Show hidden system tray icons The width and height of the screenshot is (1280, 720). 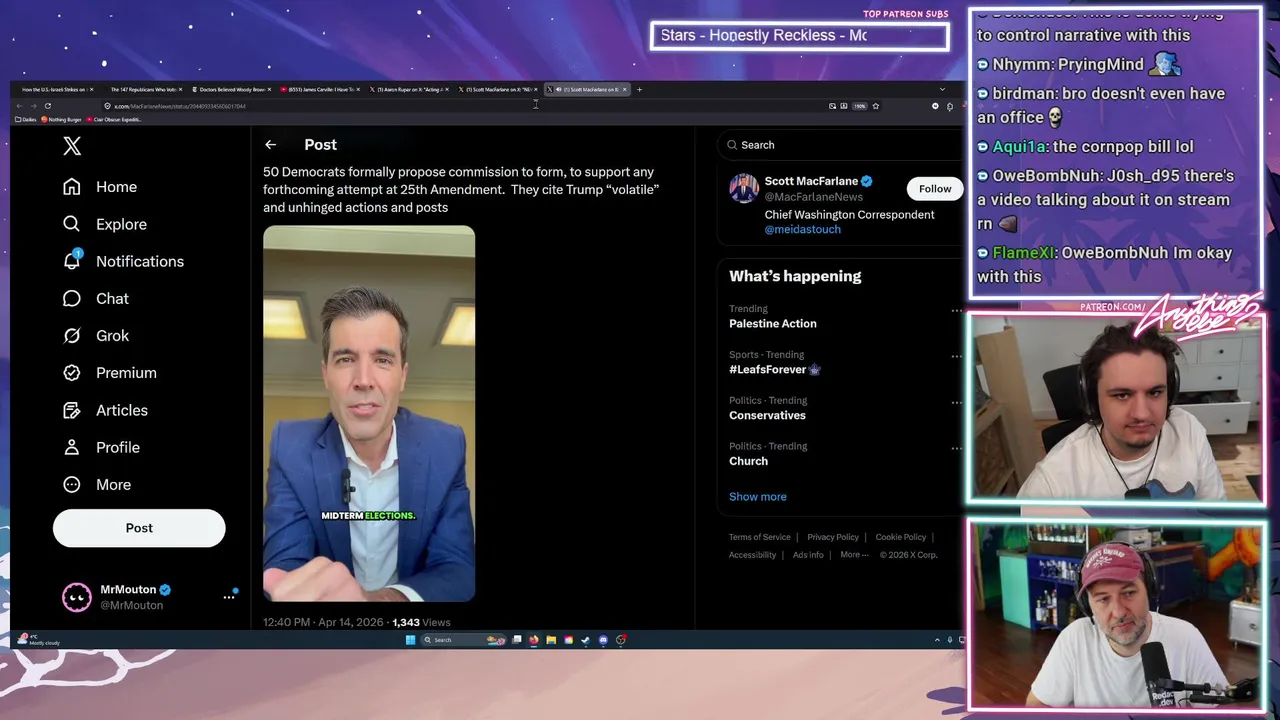pos(937,640)
